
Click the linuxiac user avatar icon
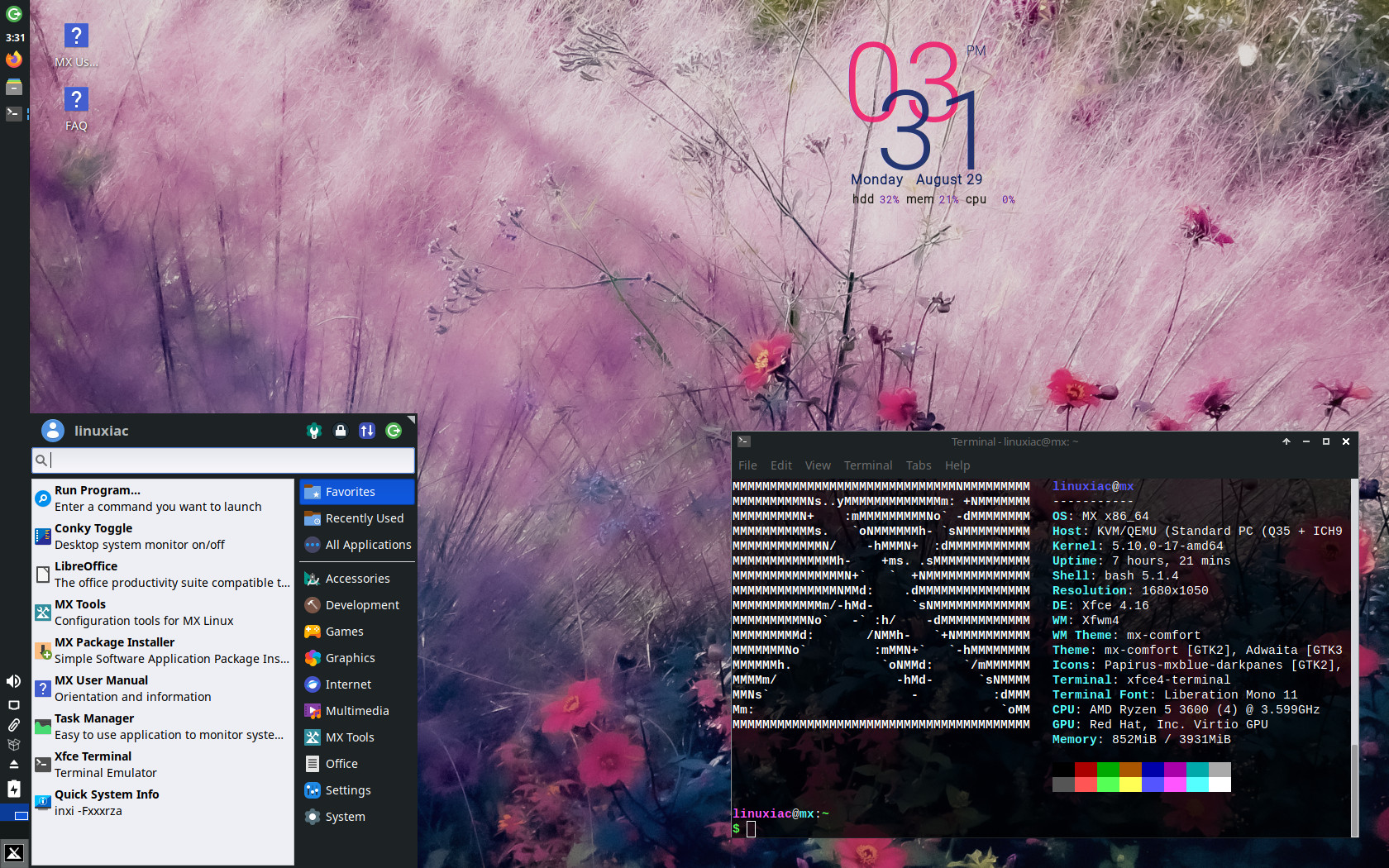click(x=53, y=430)
